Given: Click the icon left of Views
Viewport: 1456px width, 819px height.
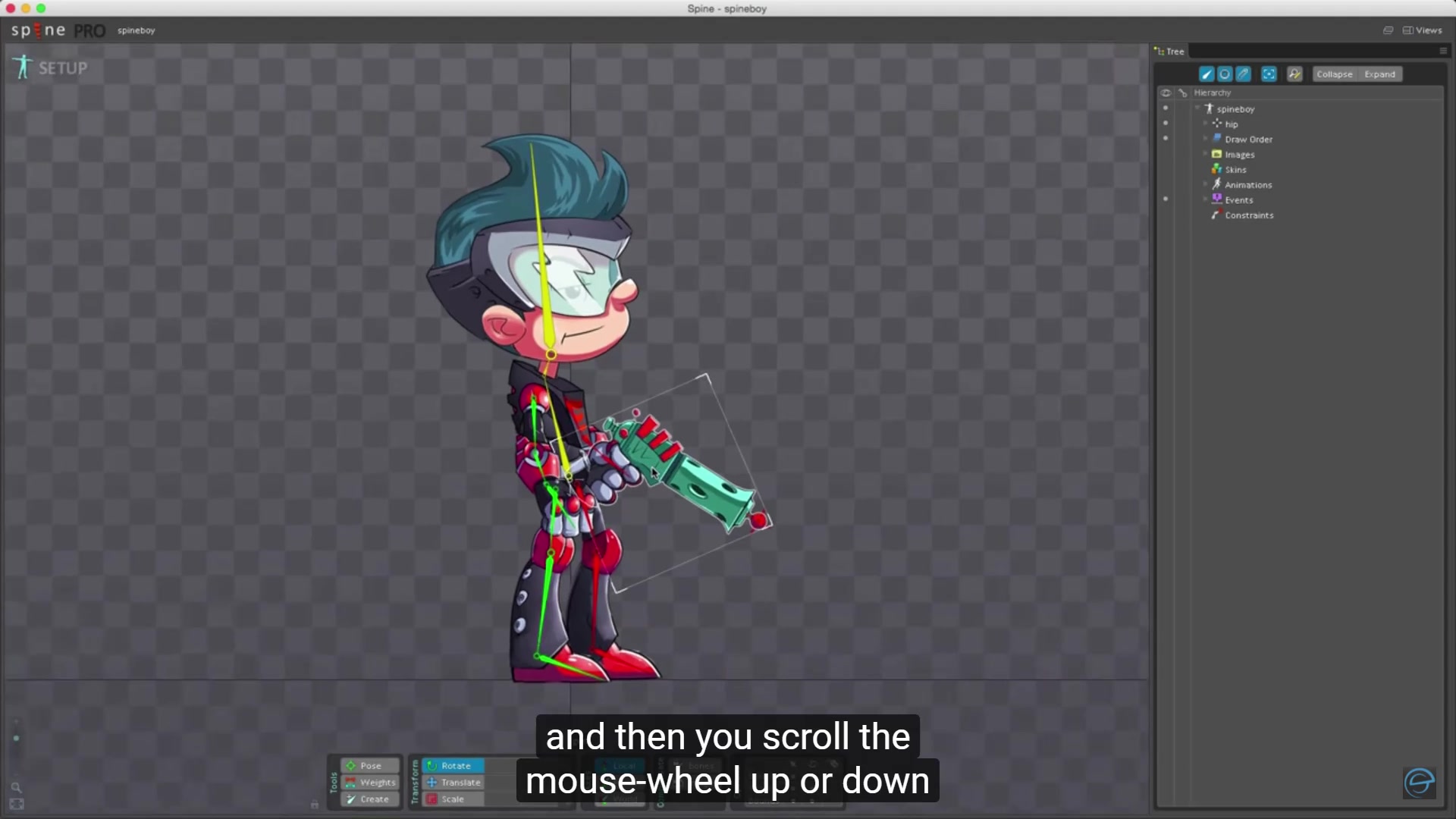Looking at the screenshot, I should 1388,30.
